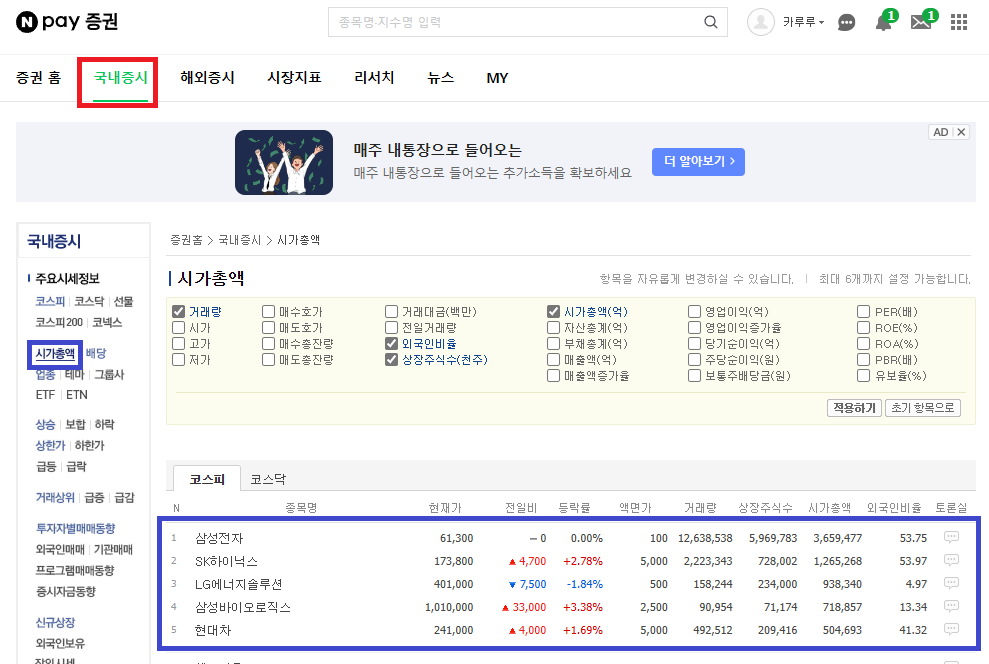
Task: Open 코스피200 in the sidebar
Action: tap(59, 322)
